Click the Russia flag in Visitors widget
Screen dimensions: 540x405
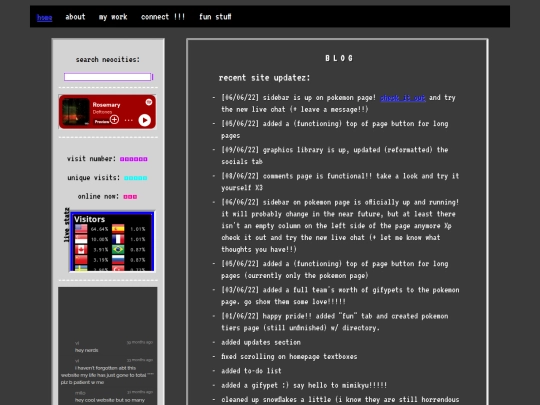coord(118,260)
